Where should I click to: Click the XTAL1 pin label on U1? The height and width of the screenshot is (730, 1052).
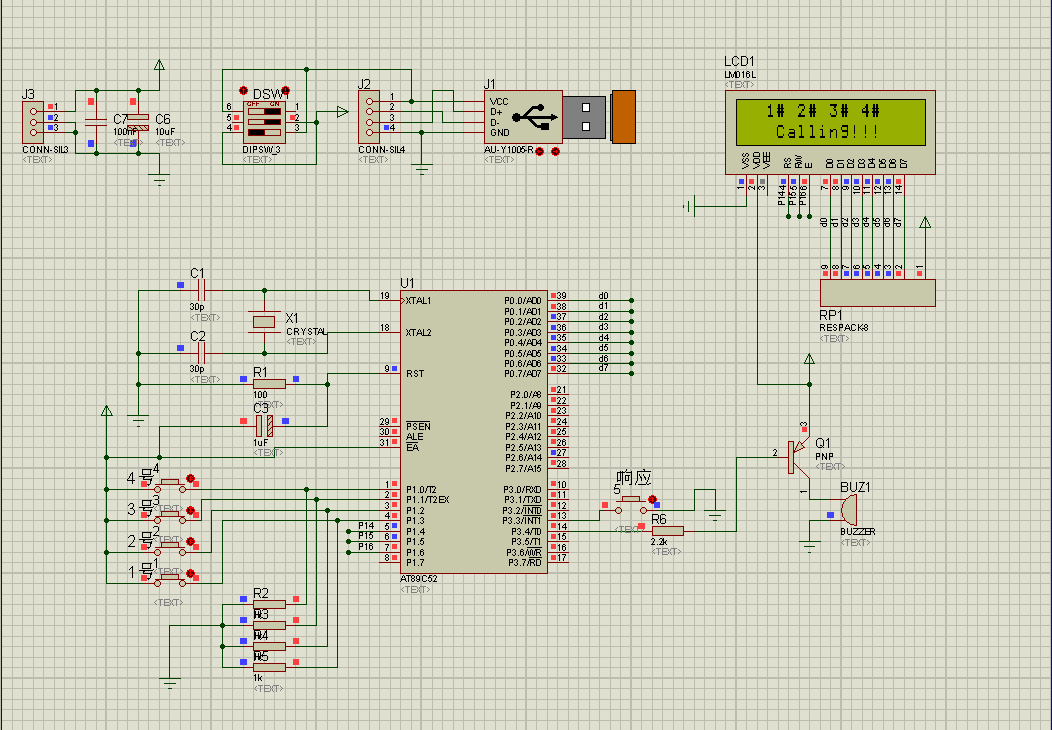(419, 301)
